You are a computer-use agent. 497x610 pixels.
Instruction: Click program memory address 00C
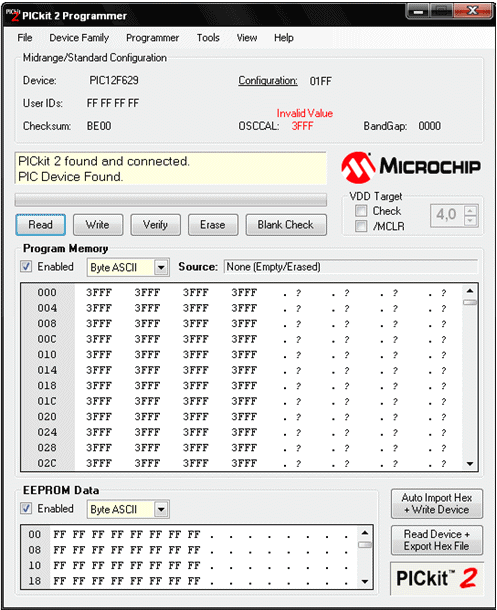(47, 339)
